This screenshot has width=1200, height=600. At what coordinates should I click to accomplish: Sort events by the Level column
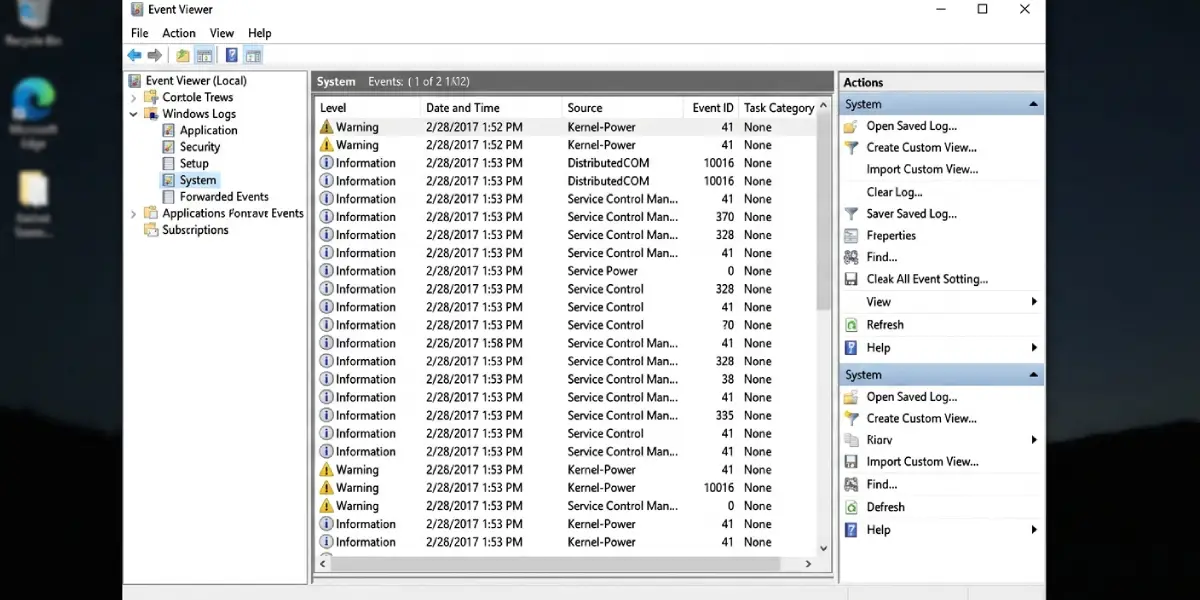(x=368, y=108)
